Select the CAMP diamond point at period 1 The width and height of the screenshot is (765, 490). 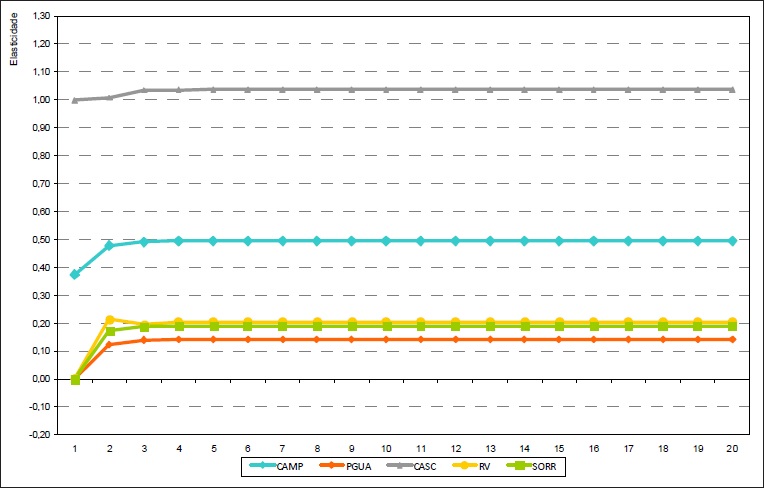[x=75, y=274]
